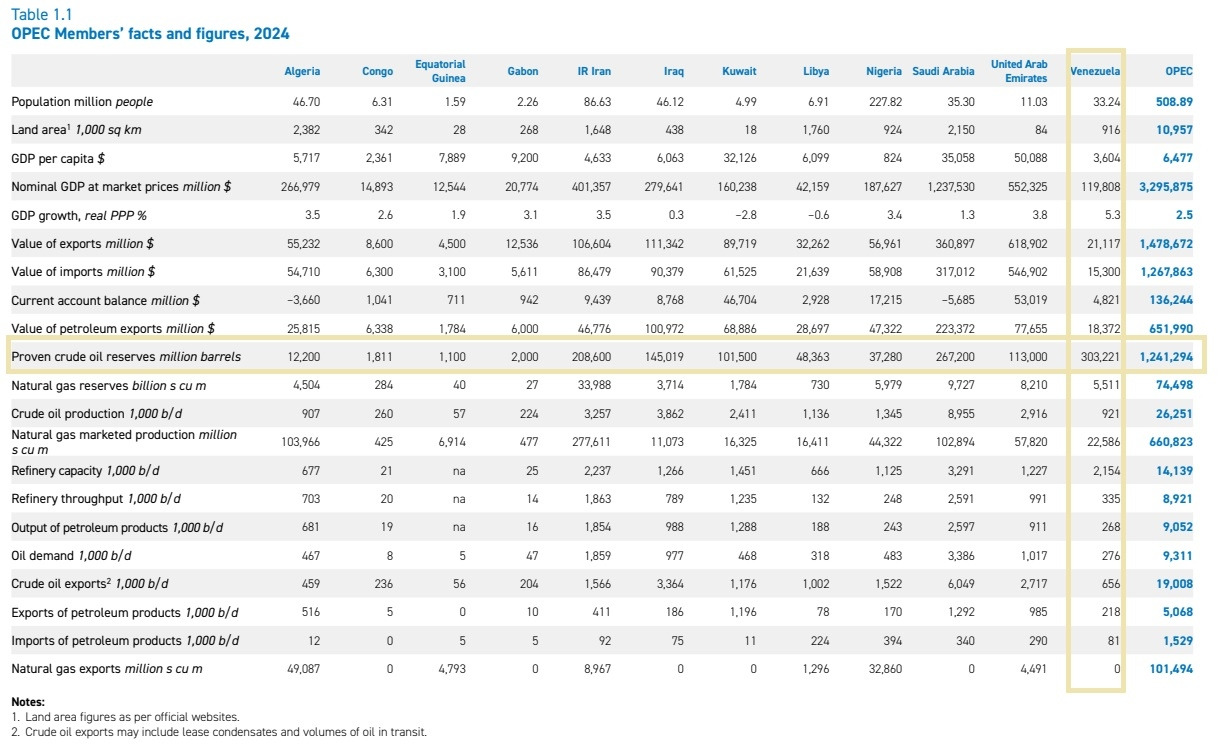Click the Exports of petroleum products row label
The width and height of the screenshot is (1220, 749).
(x=125, y=612)
